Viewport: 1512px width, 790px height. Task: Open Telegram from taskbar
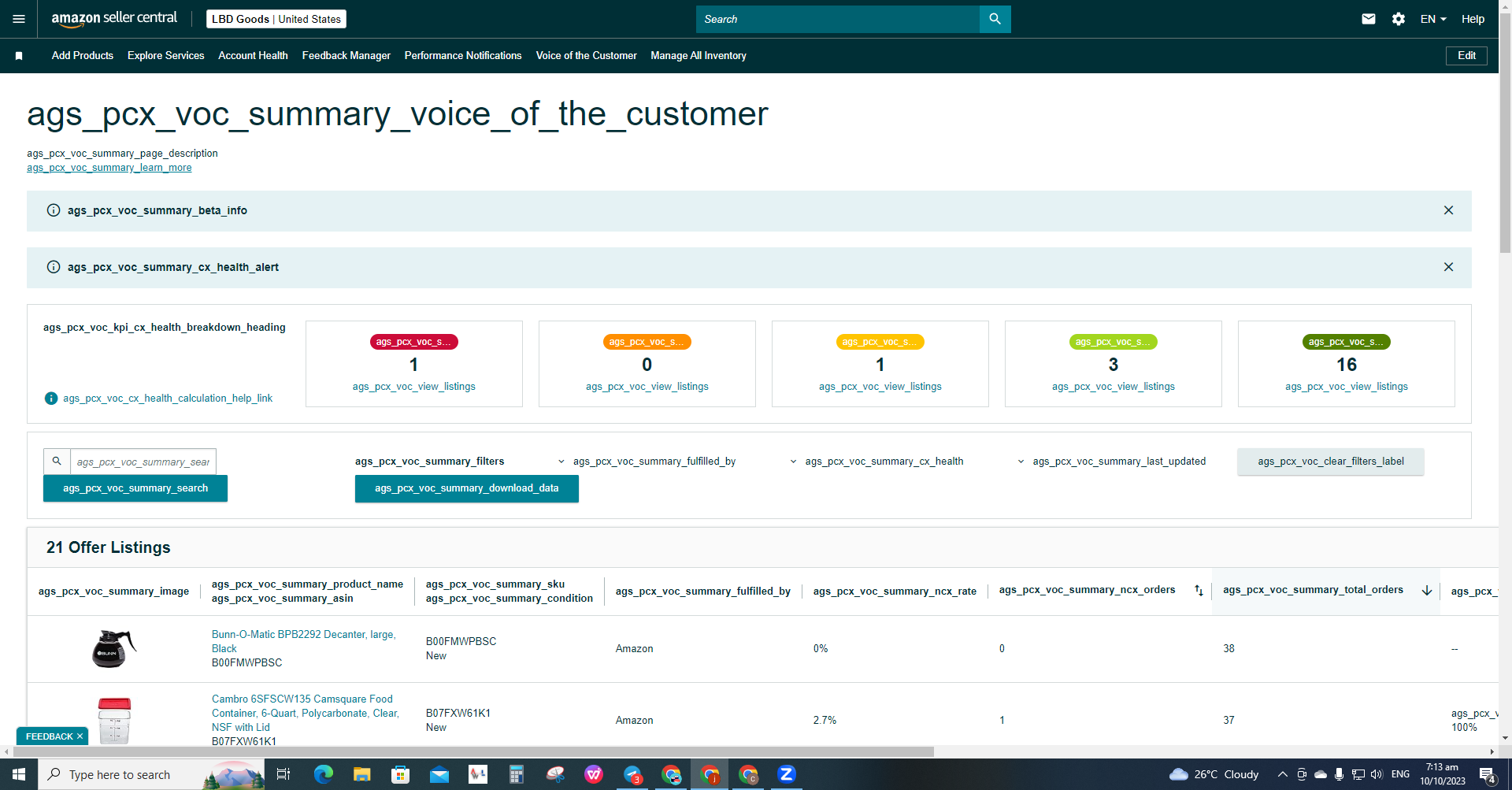[632, 774]
